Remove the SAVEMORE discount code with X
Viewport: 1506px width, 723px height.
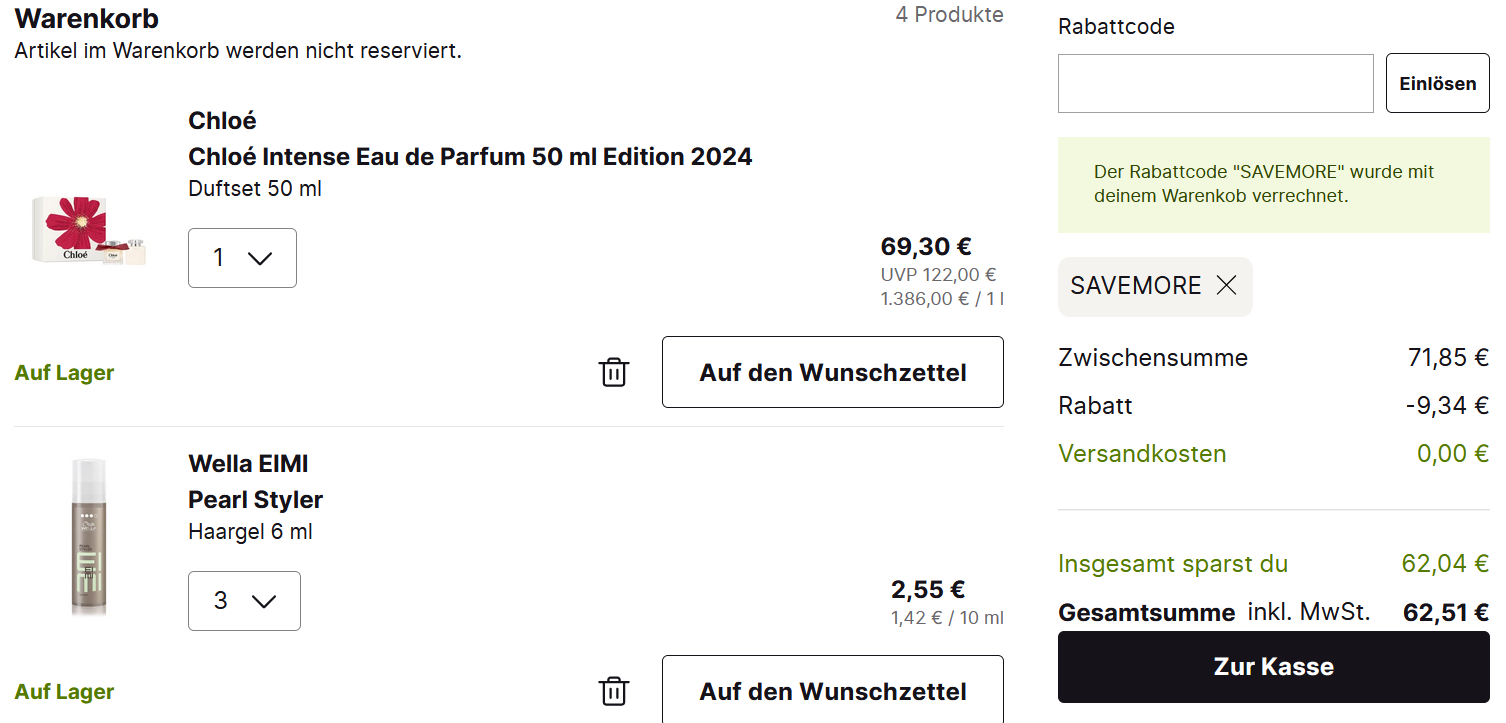point(1226,286)
